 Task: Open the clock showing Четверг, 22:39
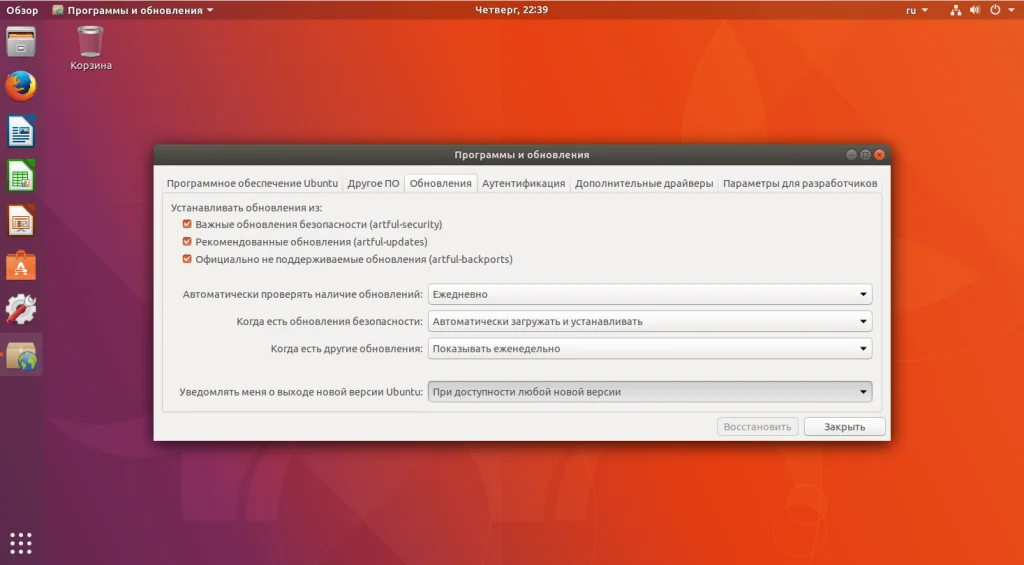pos(511,10)
